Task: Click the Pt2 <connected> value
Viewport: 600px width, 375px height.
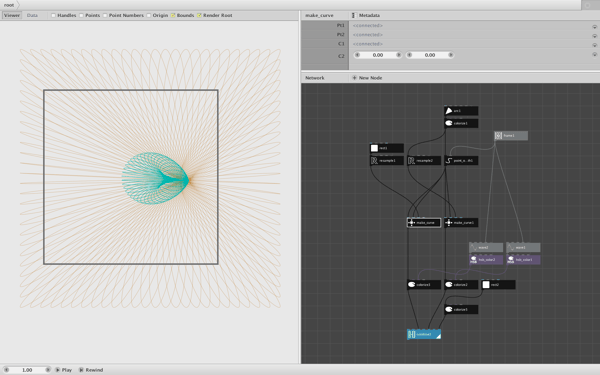Action: 368,35
